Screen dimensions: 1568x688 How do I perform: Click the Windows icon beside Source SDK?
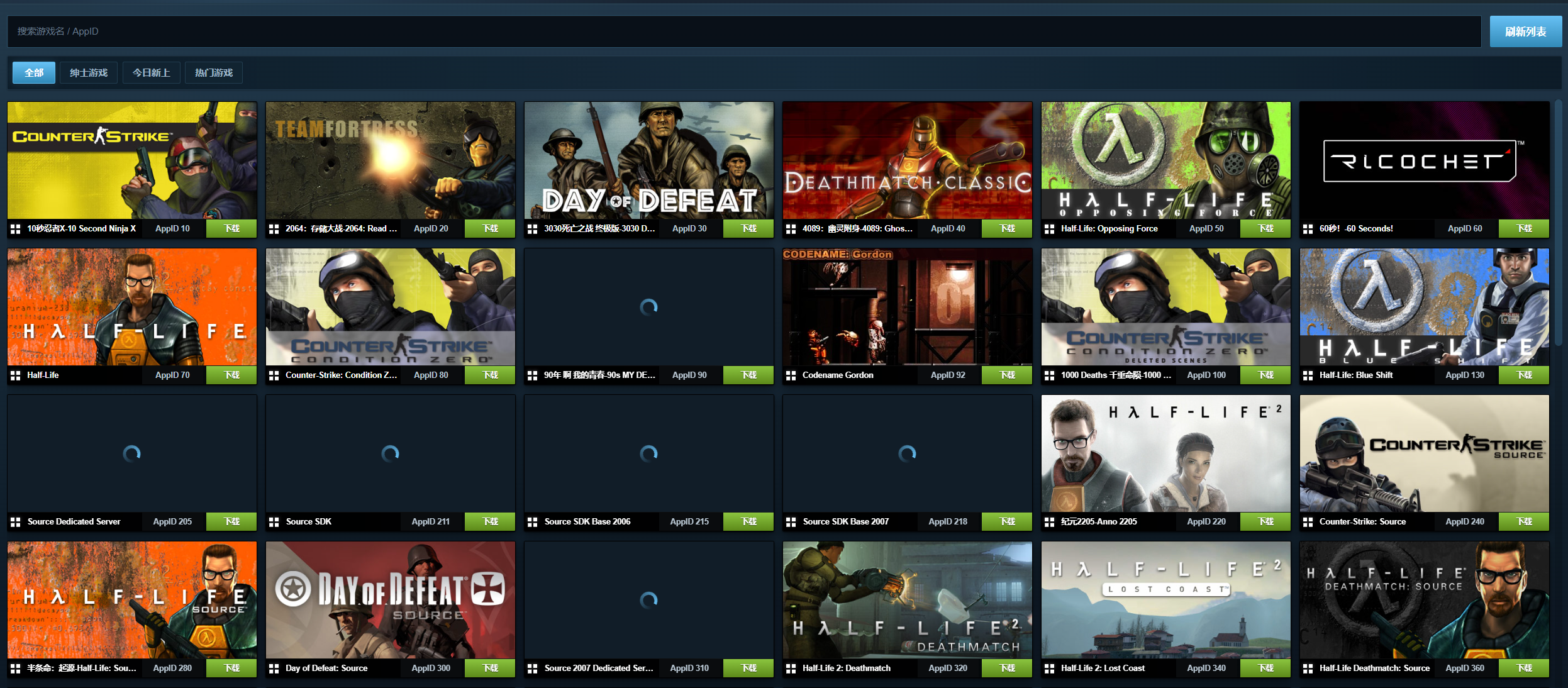tap(274, 522)
